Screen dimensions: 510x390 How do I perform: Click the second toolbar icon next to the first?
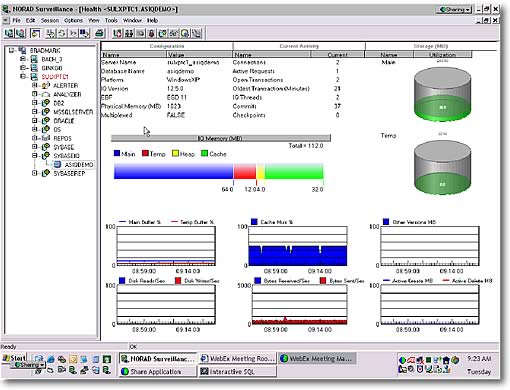(21, 33)
